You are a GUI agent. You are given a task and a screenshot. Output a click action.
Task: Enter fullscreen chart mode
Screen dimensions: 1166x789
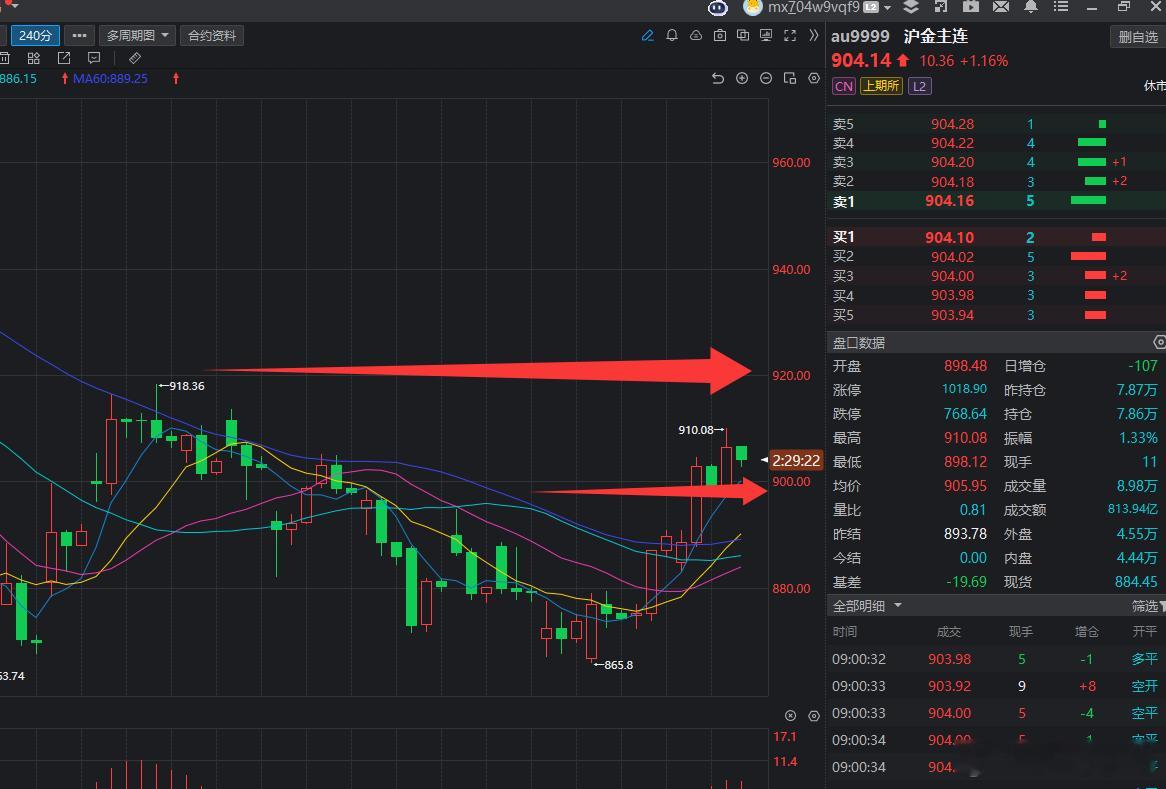790,36
